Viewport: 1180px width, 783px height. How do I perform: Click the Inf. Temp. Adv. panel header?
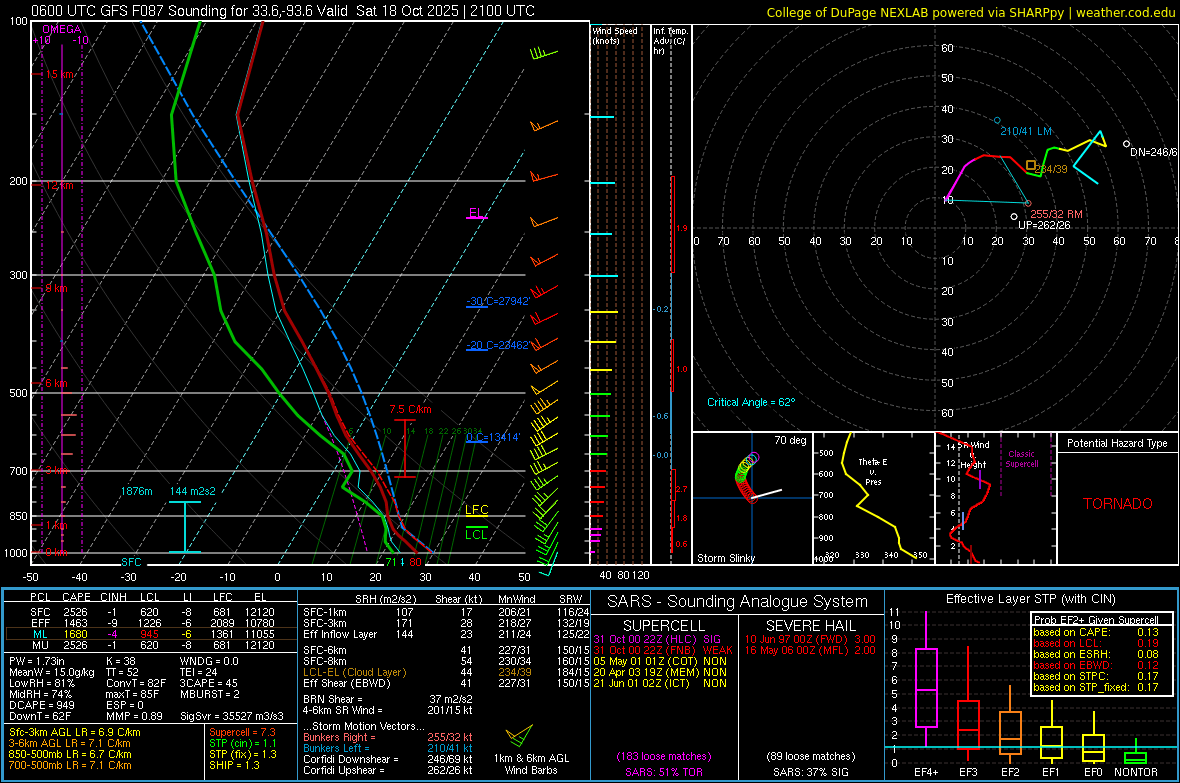670,41
